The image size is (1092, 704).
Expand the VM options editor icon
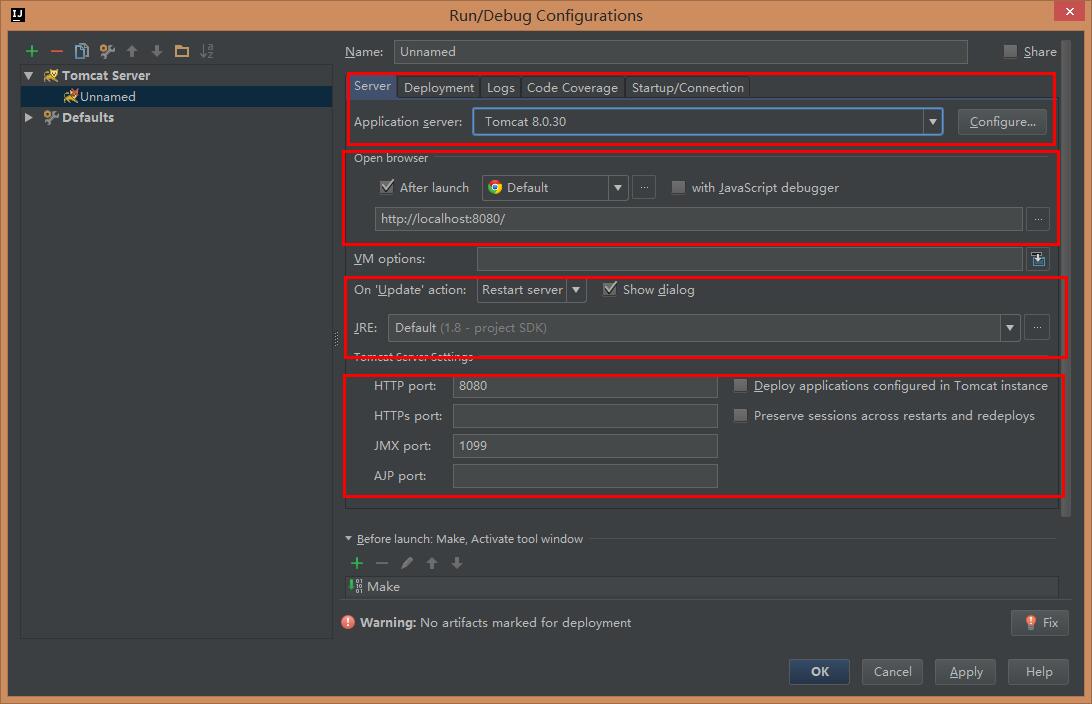coord(1038,259)
